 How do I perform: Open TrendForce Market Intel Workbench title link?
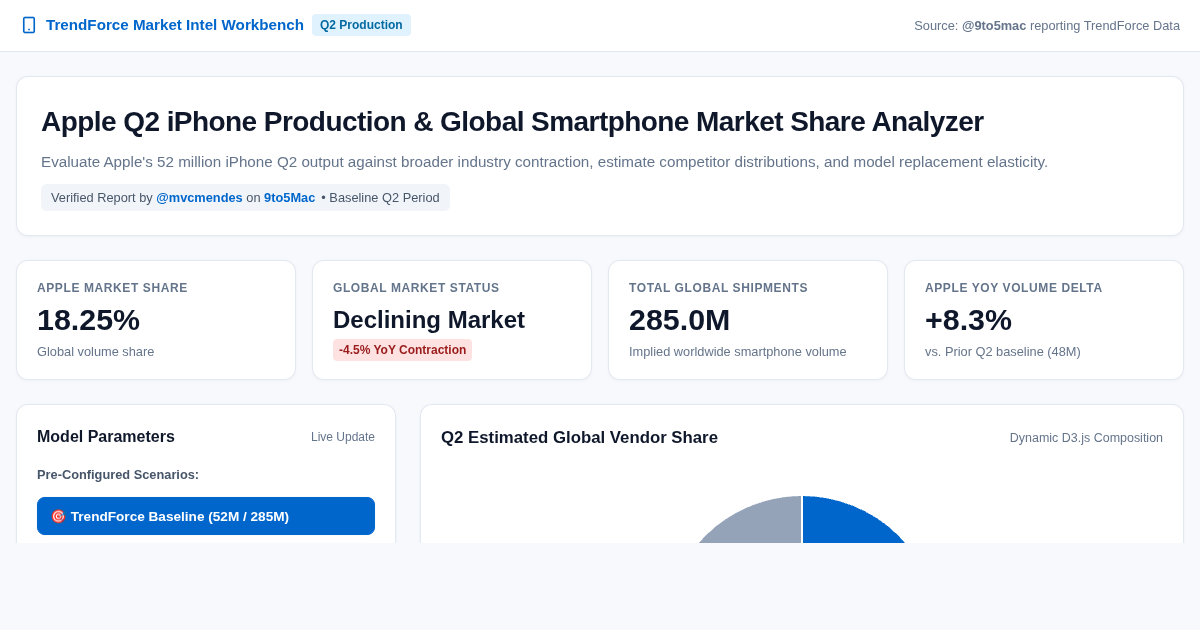[x=175, y=25]
